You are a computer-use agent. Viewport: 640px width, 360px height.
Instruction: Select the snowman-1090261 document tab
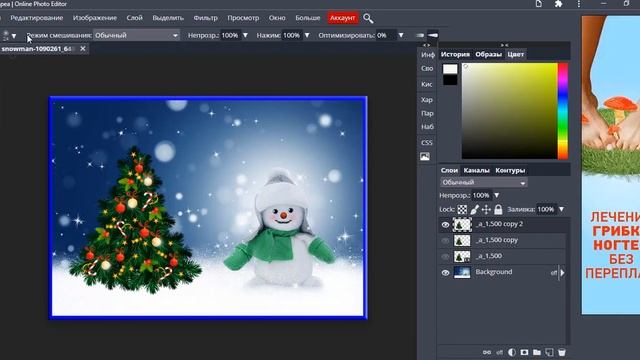pyautogui.click(x=38, y=49)
